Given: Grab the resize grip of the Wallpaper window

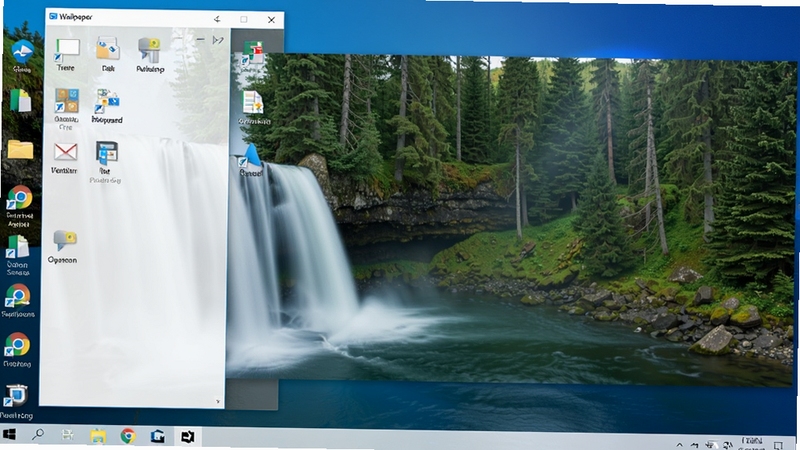Looking at the screenshot, I should pos(218,402).
